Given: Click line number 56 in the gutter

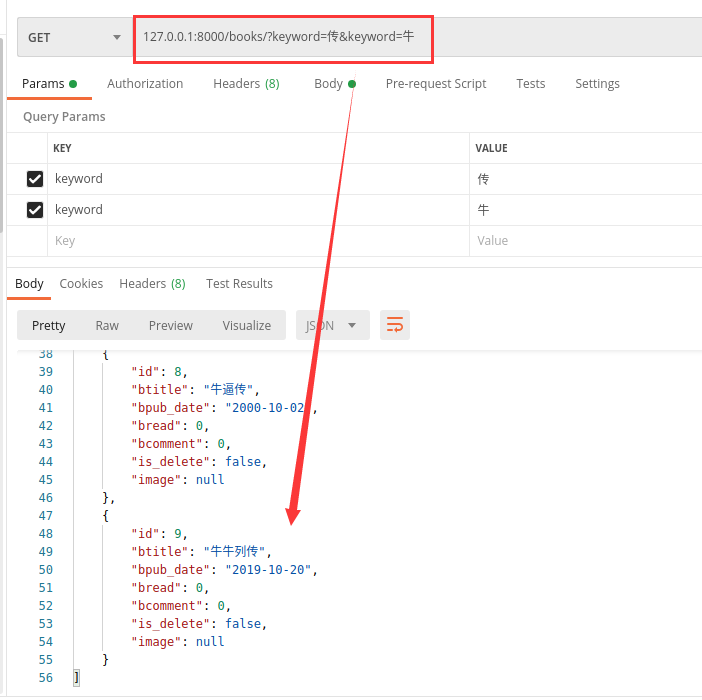Looking at the screenshot, I should click(46, 678).
